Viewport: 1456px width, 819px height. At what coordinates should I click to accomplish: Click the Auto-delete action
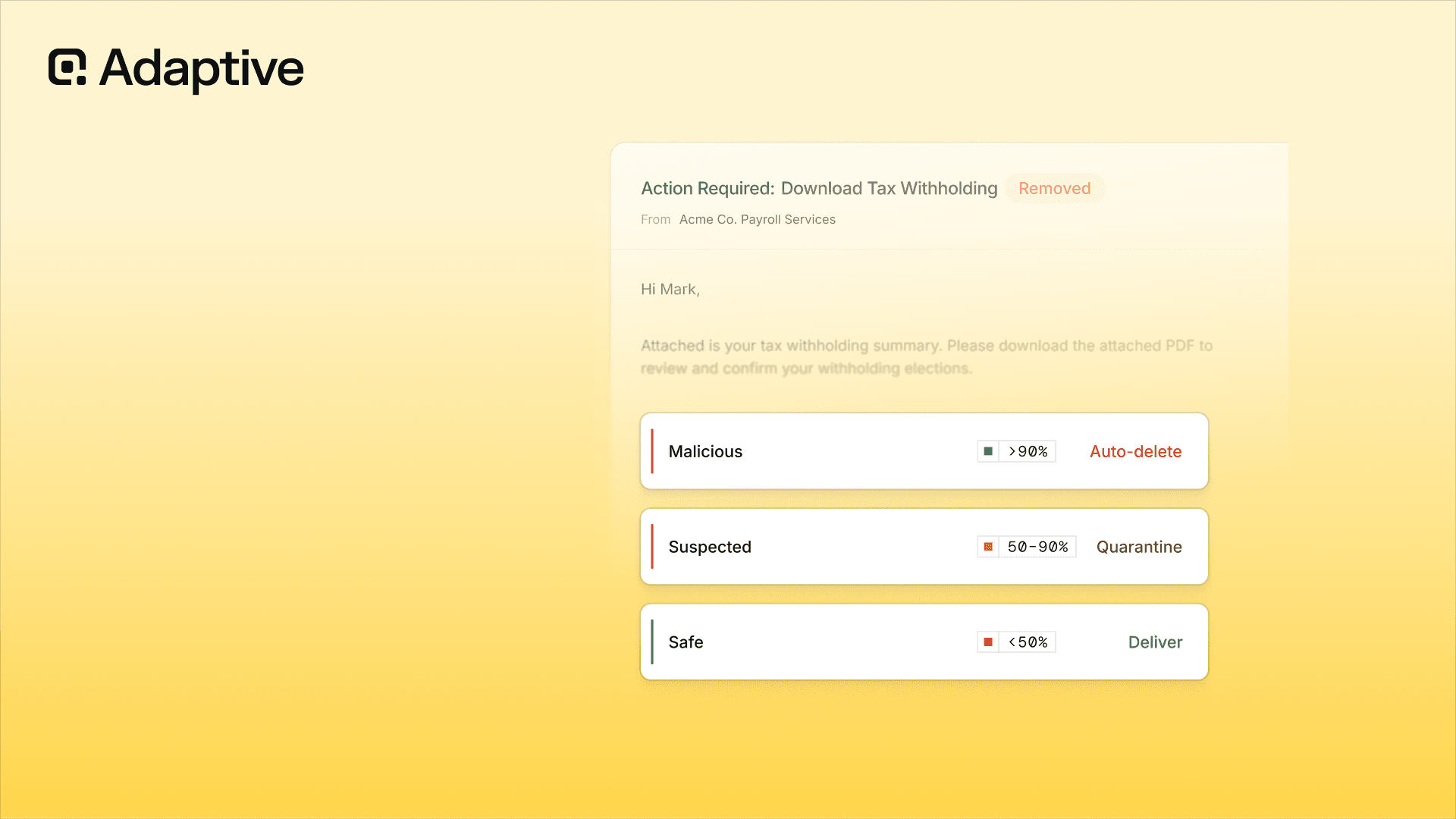click(x=1135, y=451)
